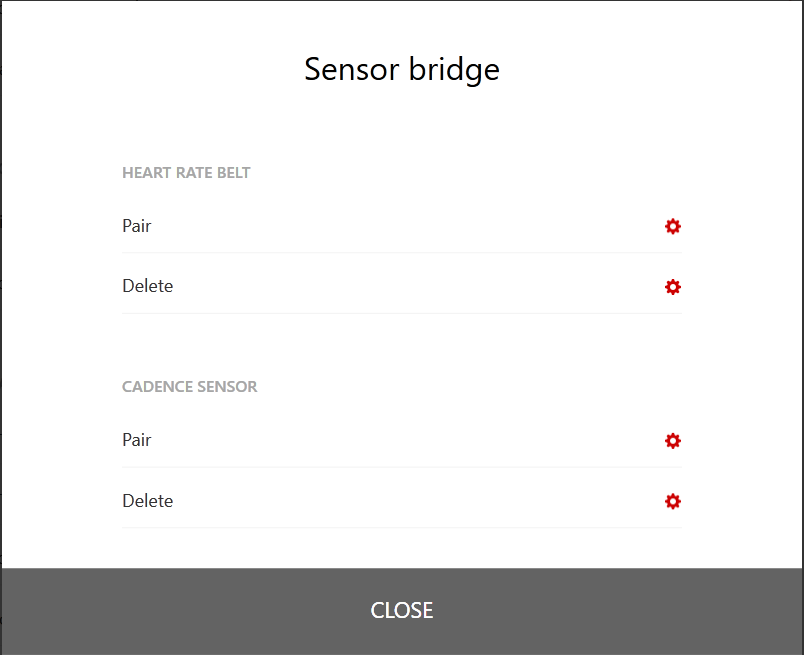Click the divider line below Heart Rate Belt Delete
The width and height of the screenshot is (804, 655).
[x=402, y=313]
